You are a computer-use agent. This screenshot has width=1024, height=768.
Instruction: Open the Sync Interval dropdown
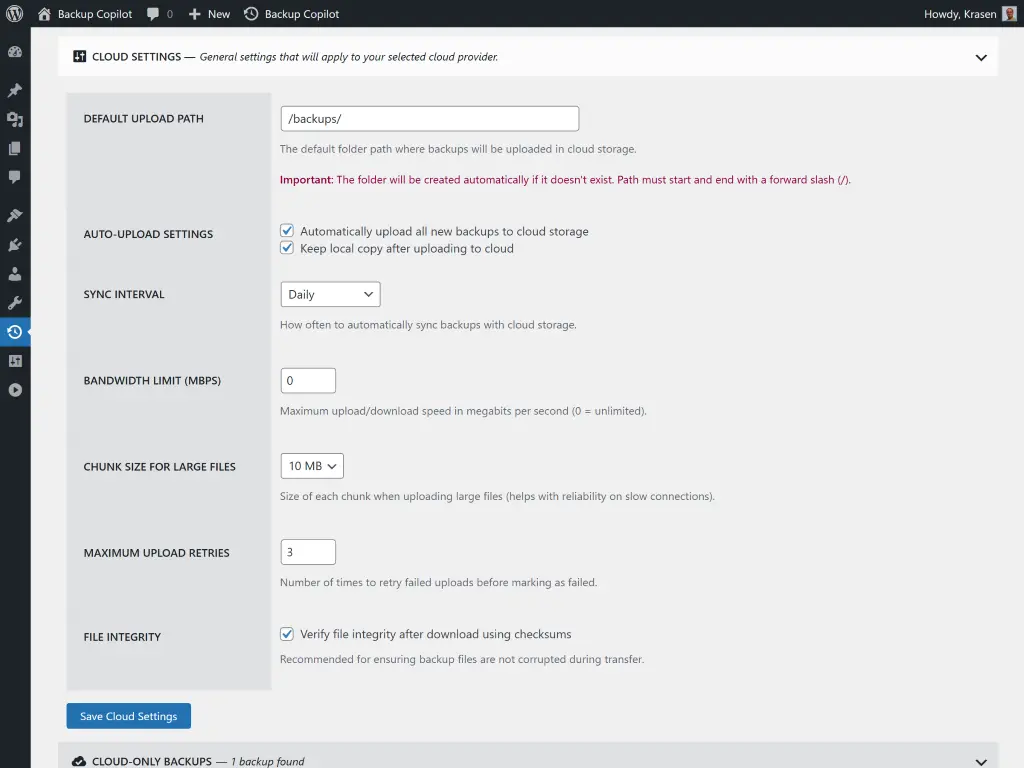330,294
